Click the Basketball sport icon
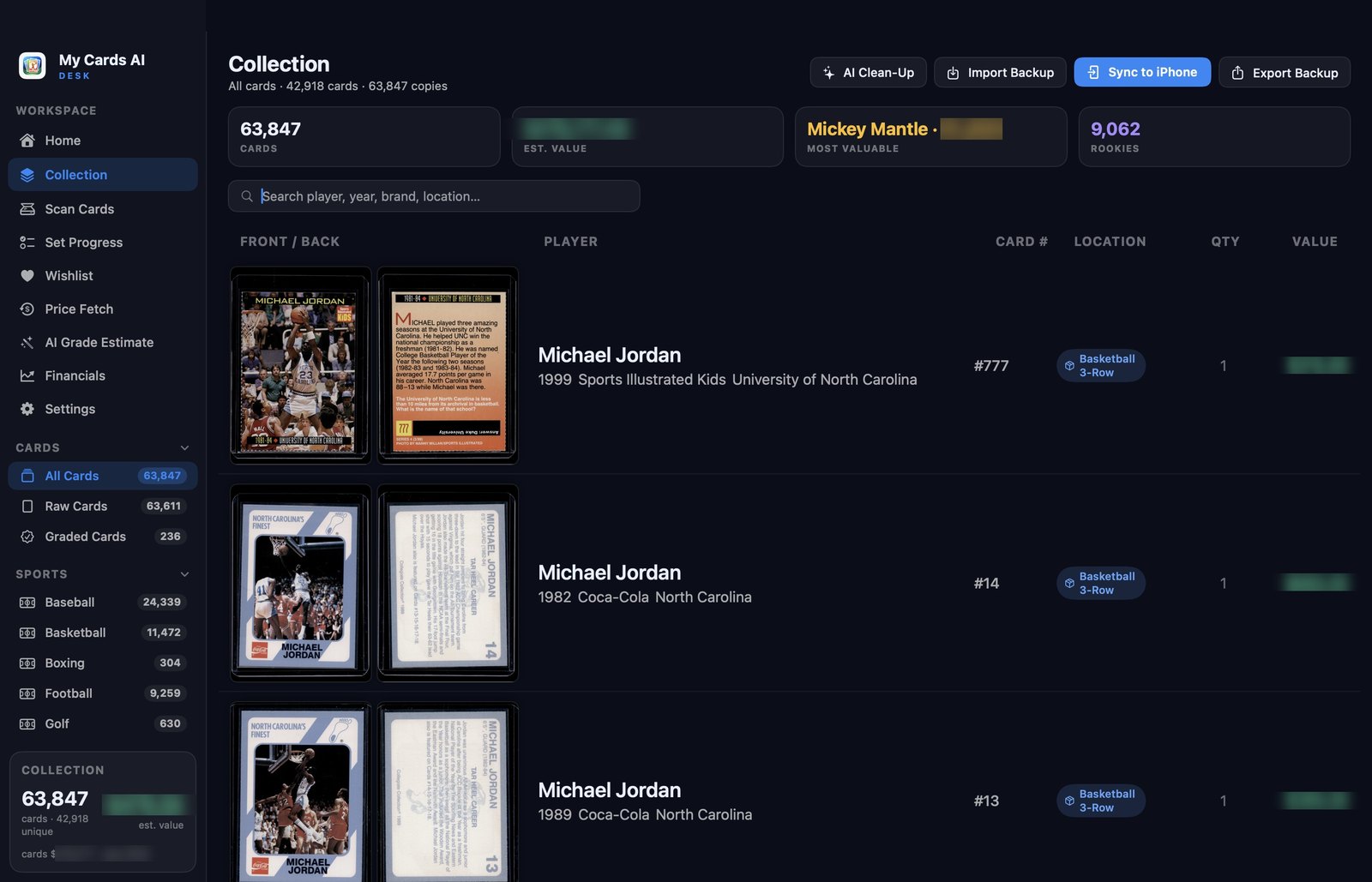The height and width of the screenshot is (882, 1372). point(27,633)
